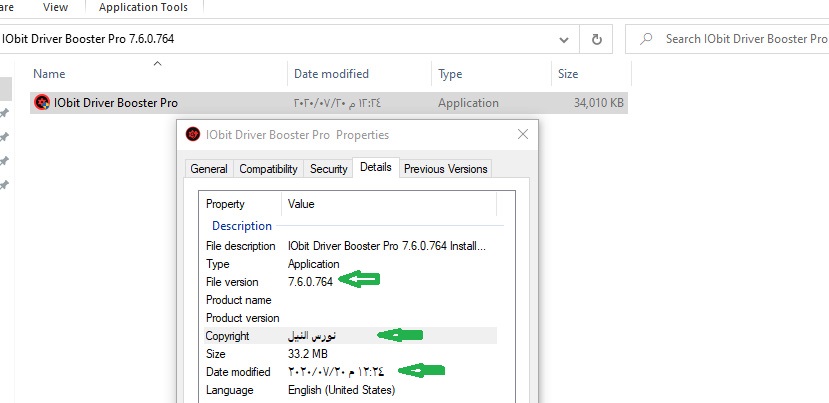This screenshot has width=829, height=403.
Task: Open the View ribbon tab
Action: pos(56,7)
